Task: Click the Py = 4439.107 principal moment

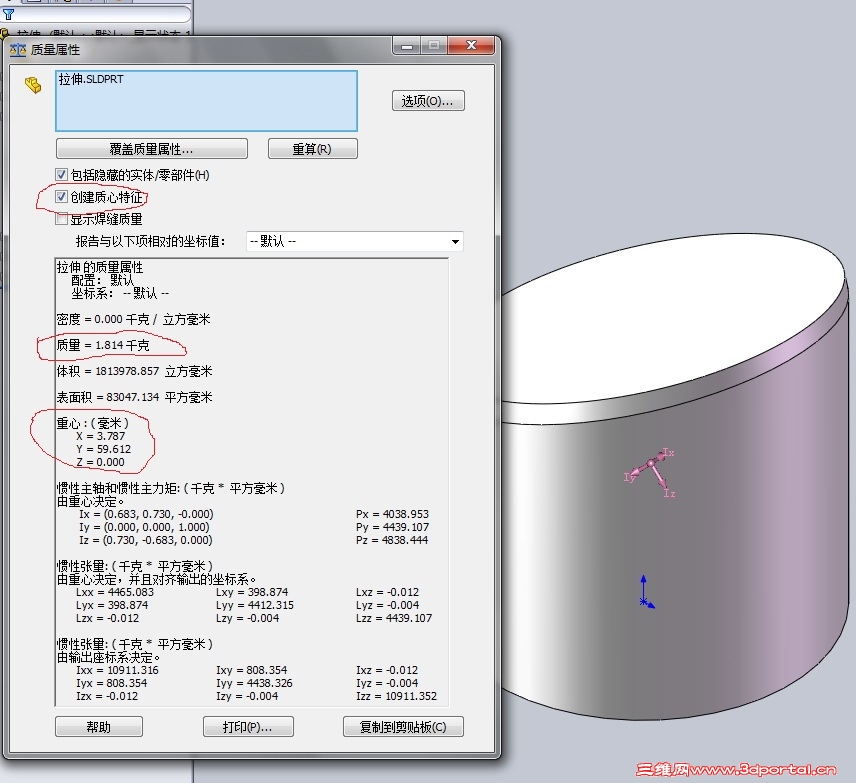Action: [393, 527]
